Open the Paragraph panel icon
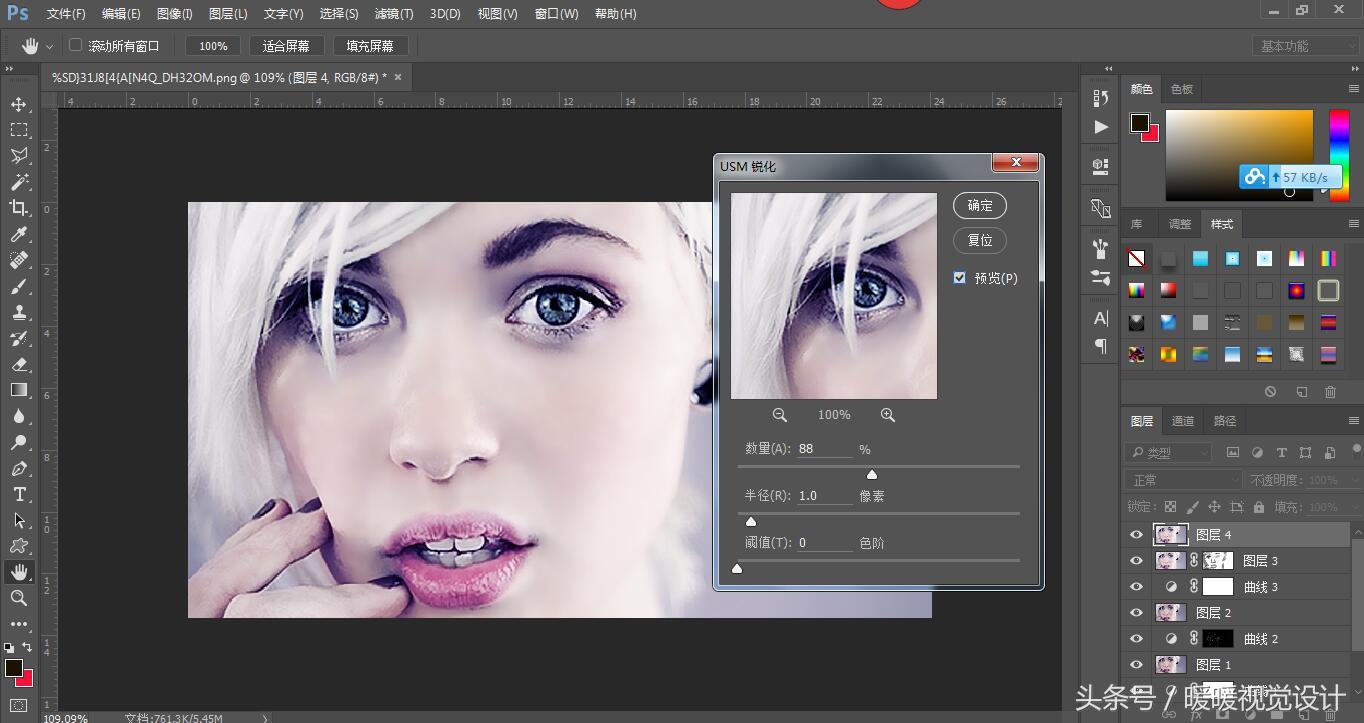Image resolution: width=1364 pixels, height=723 pixels. [x=1101, y=346]
